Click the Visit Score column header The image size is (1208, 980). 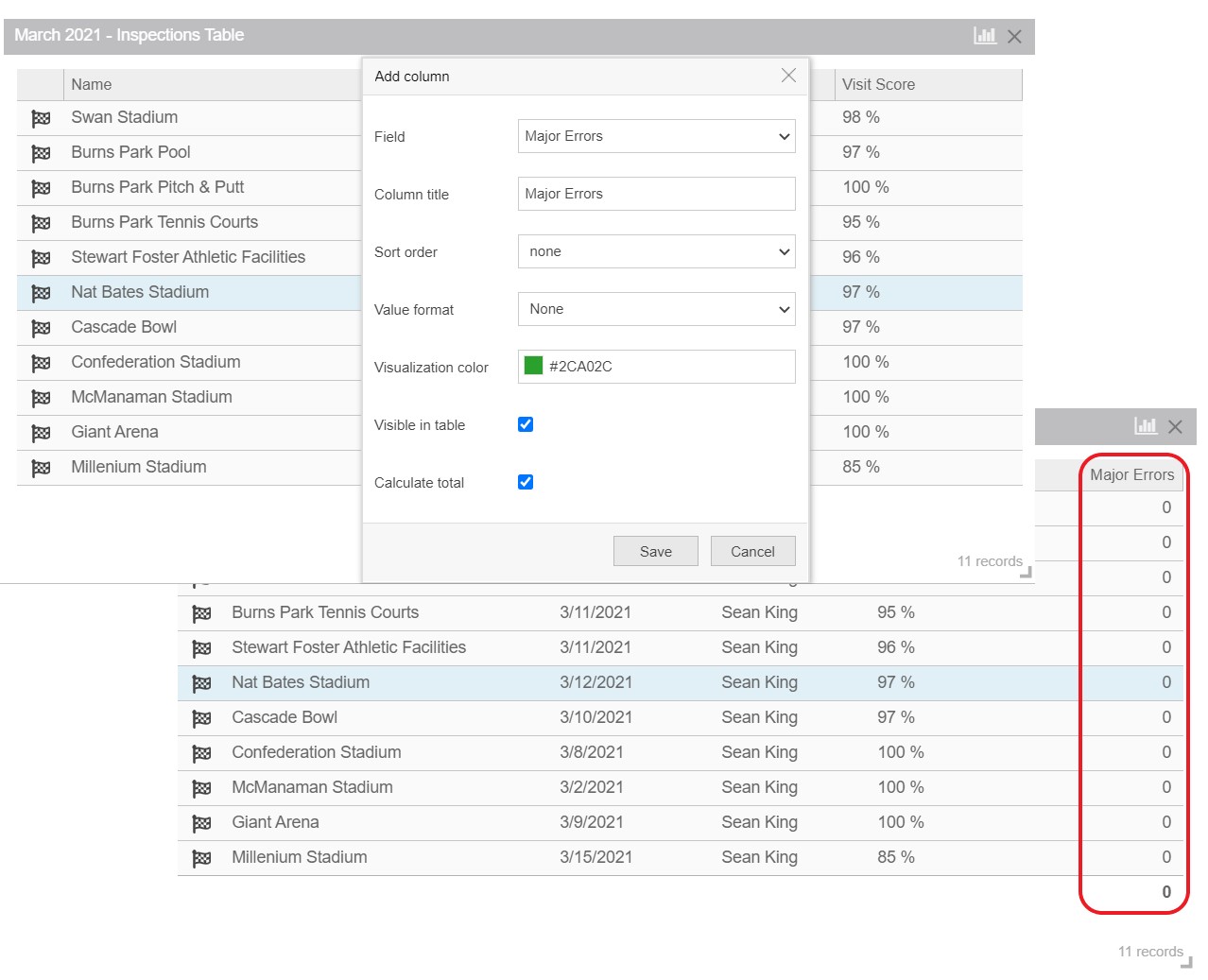click(878, 84)
